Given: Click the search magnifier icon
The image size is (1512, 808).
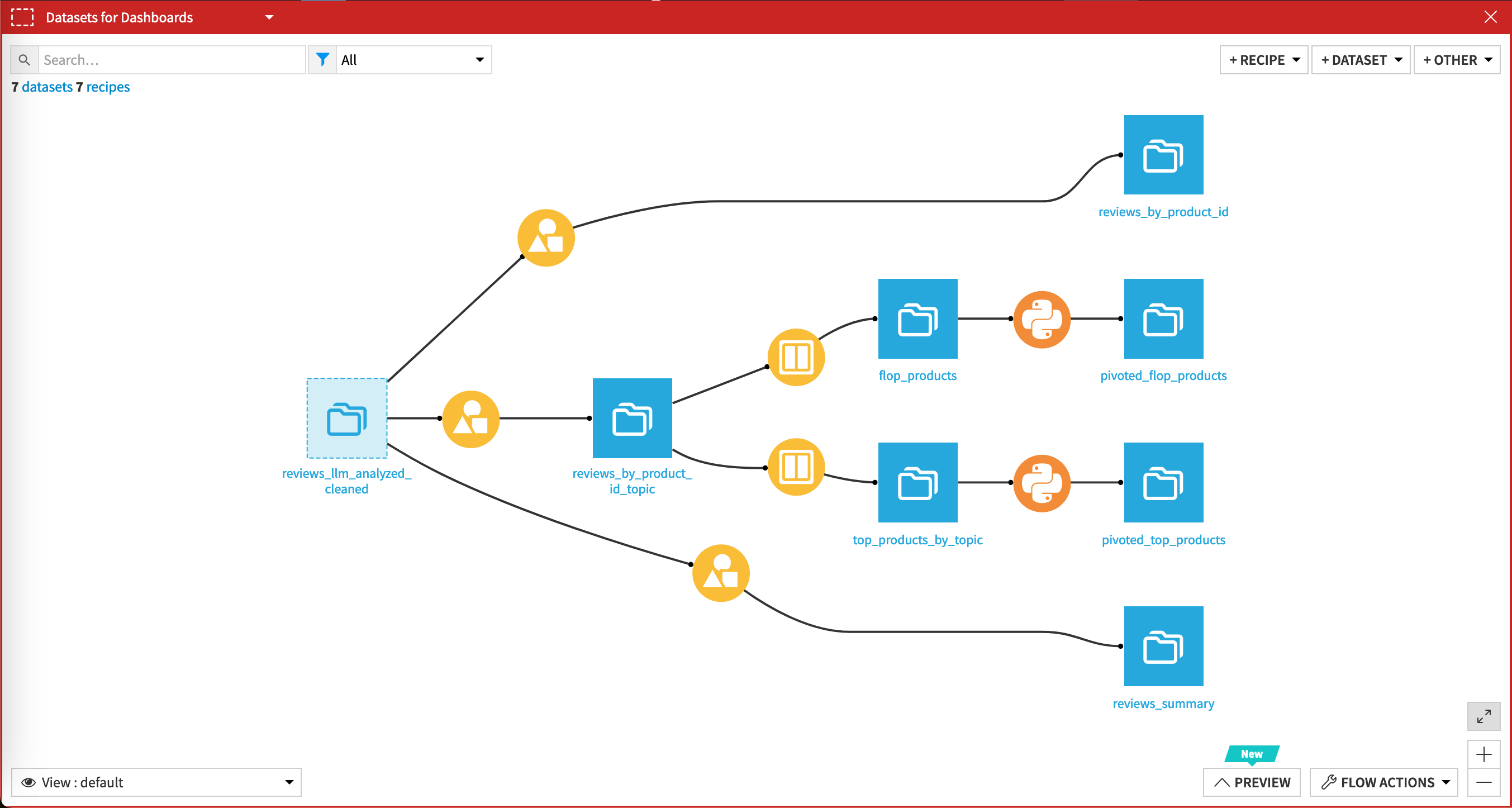Looking at the screenshot, I should 24,59.
